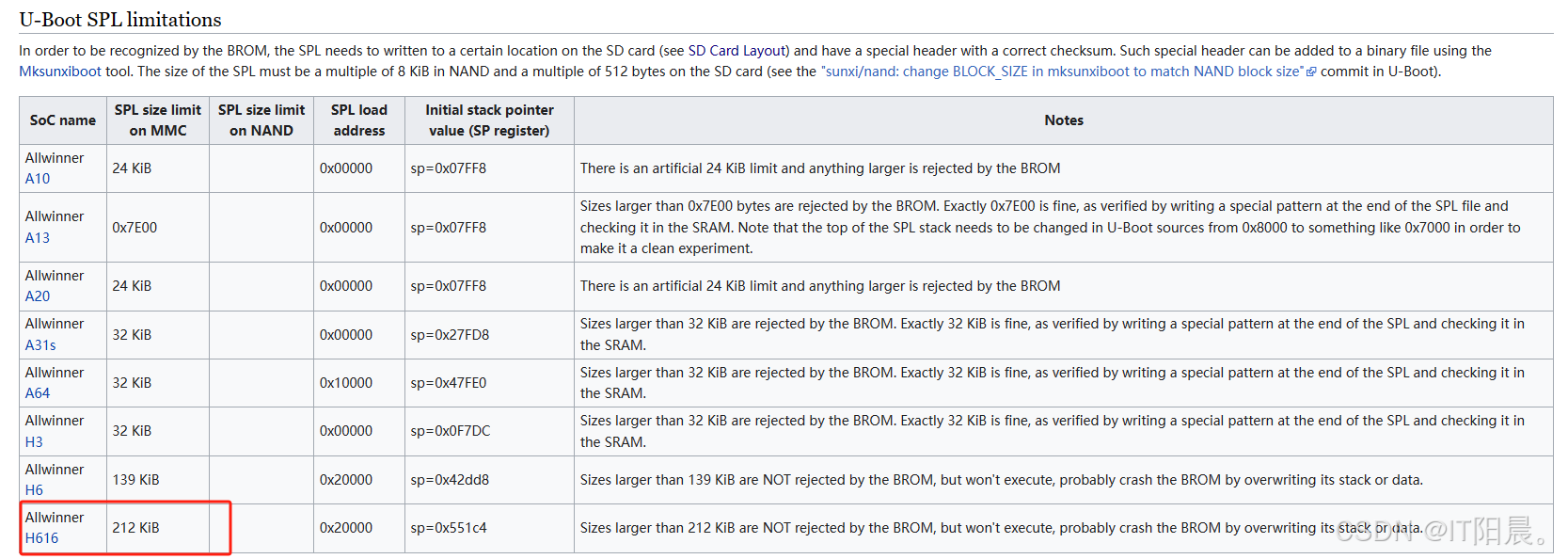Select the 24 KiB cell in A10 row
Screen dimensions: 1568x559
pyautogui.click(x=158, y=168)
